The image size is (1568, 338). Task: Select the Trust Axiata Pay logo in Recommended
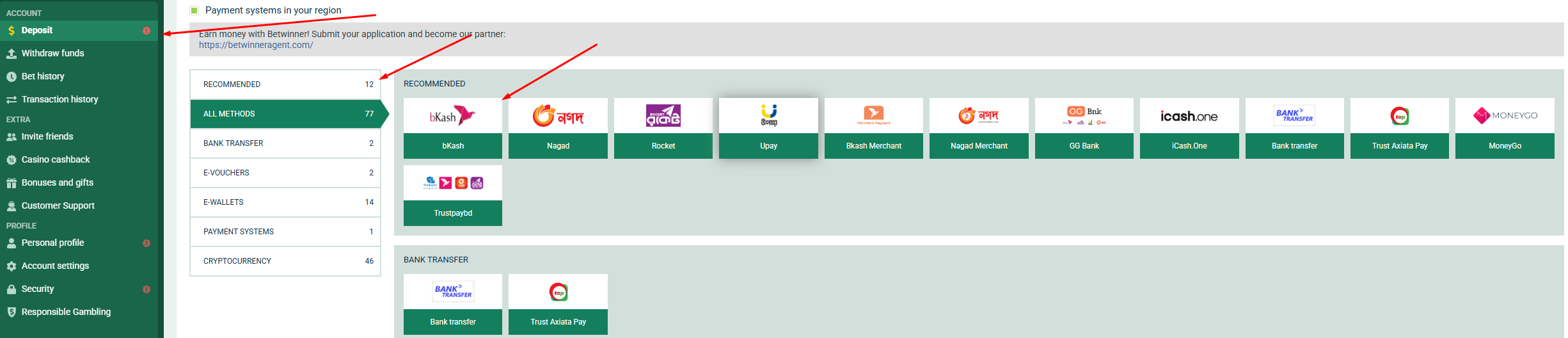click(1400, 116)
